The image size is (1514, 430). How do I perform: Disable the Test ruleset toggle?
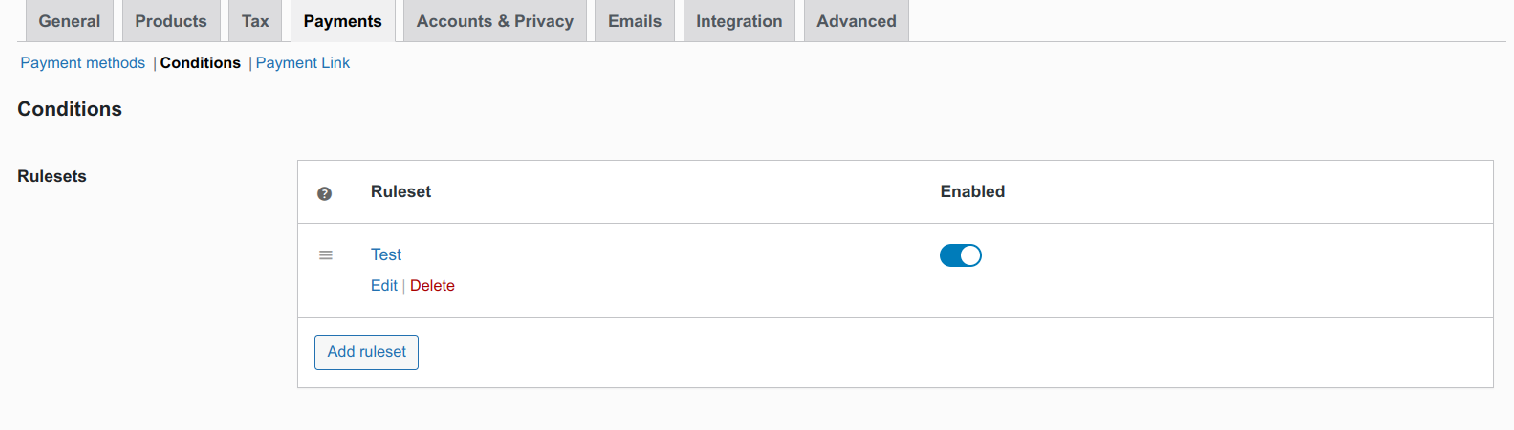(x=960, y=256)
